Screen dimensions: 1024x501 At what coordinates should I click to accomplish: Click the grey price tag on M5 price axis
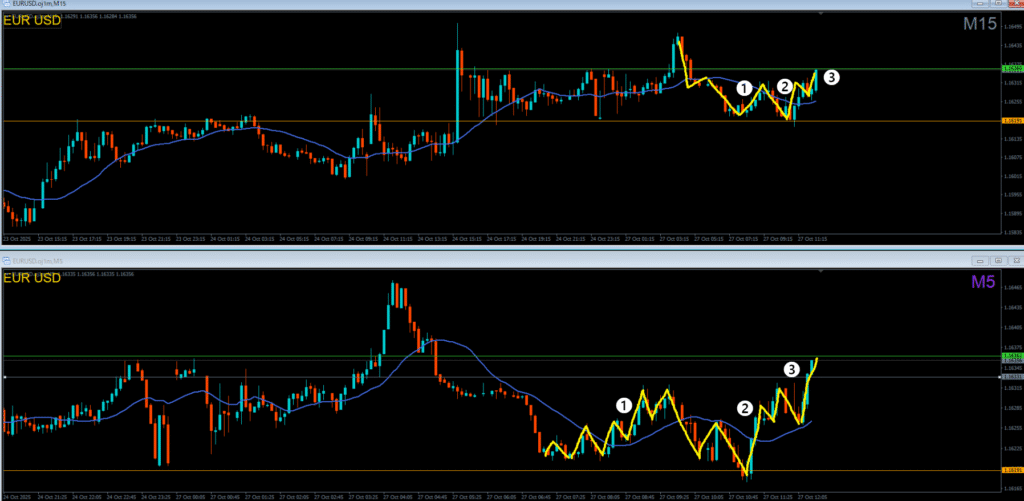1010,377
